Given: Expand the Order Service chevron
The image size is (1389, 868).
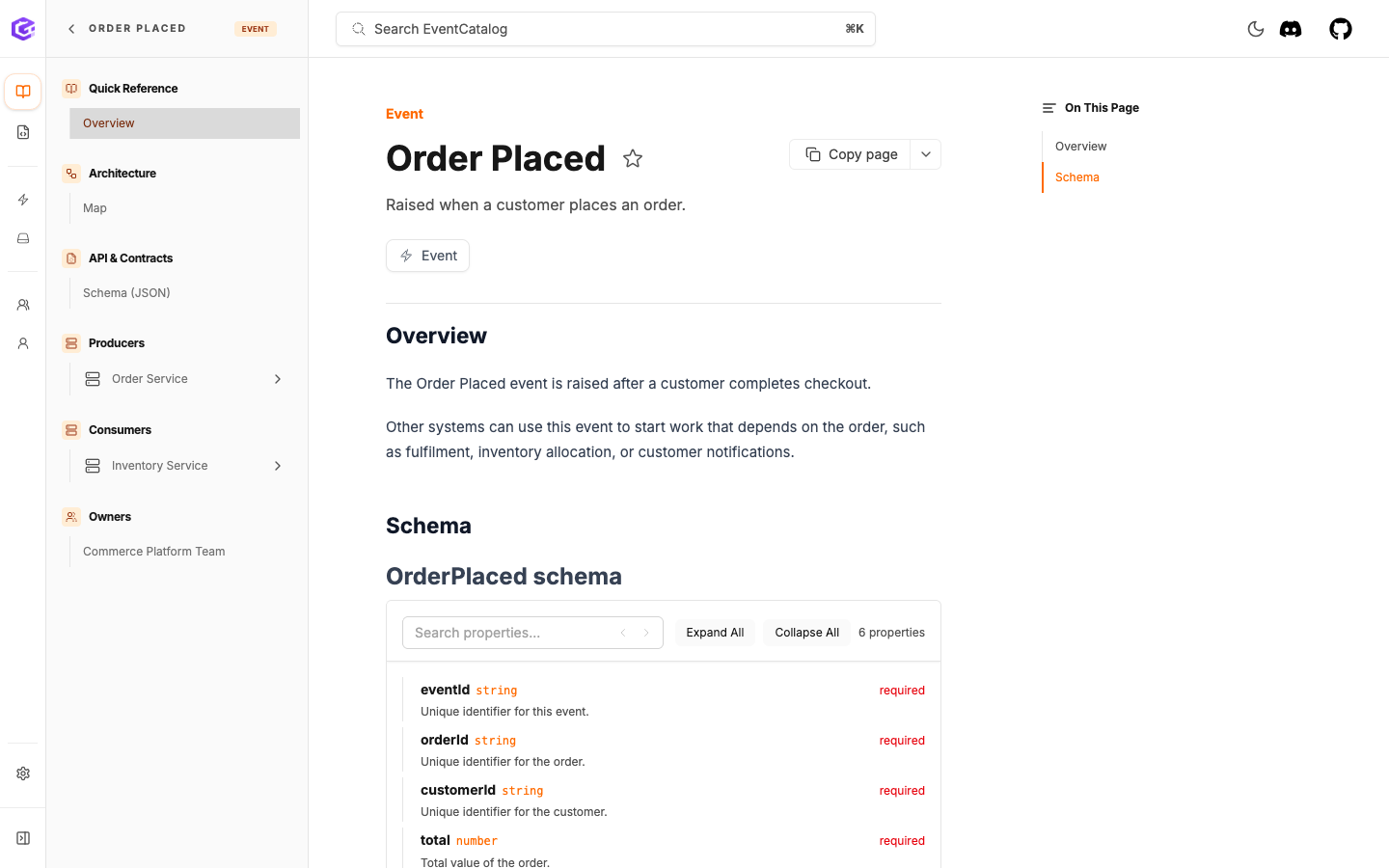Looking at the screenshot, I should [x=278, y=379].
